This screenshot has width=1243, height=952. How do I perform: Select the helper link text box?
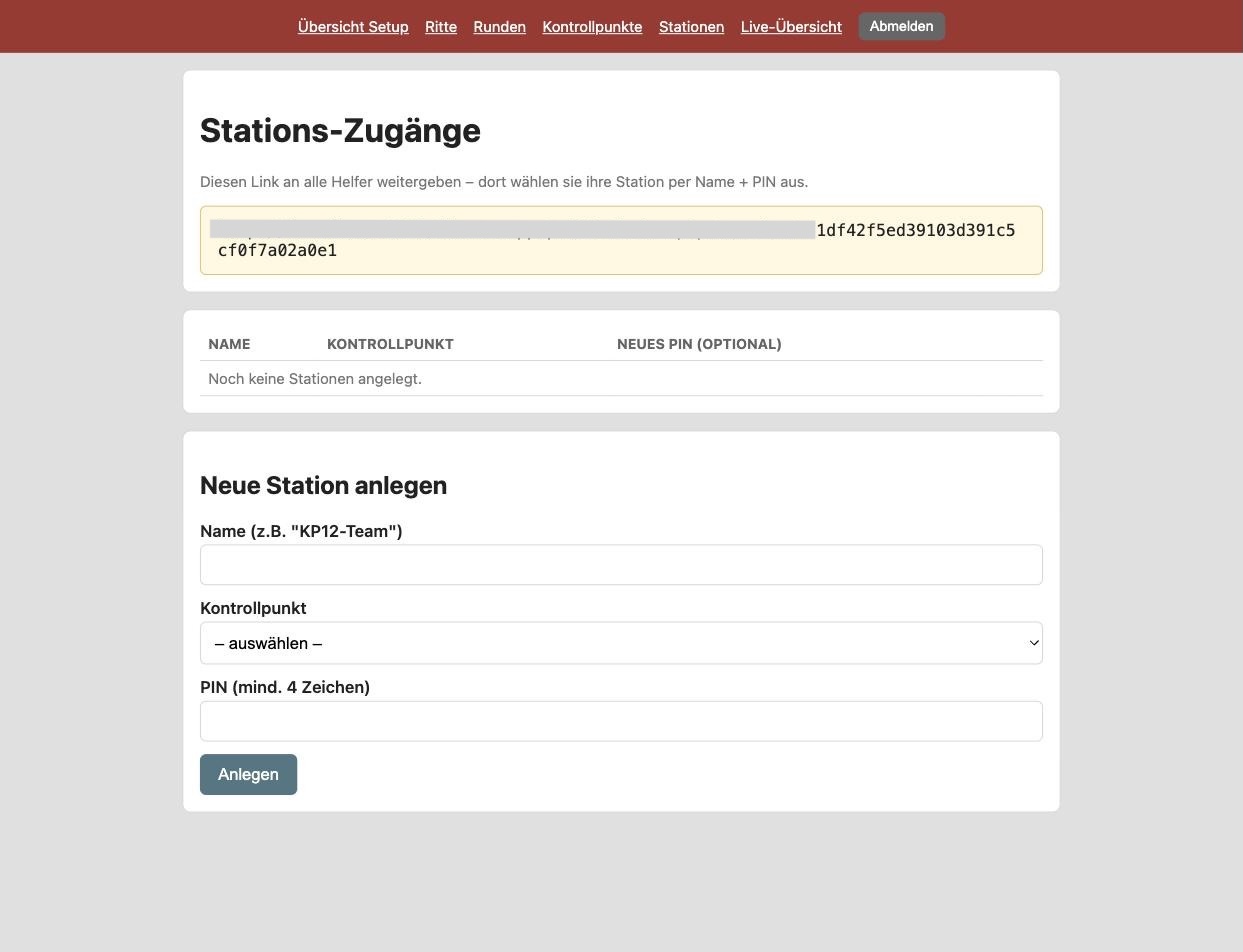coord(621,240)
